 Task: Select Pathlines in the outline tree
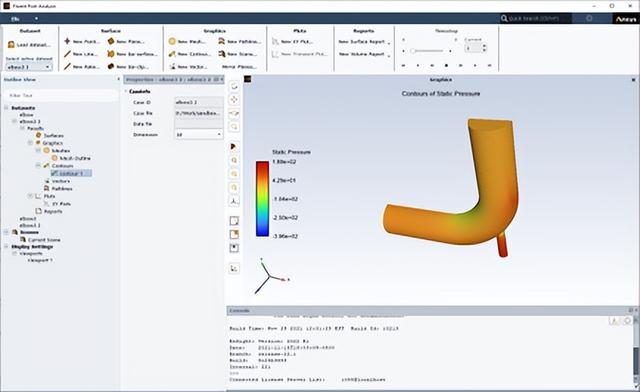[58, 189]
